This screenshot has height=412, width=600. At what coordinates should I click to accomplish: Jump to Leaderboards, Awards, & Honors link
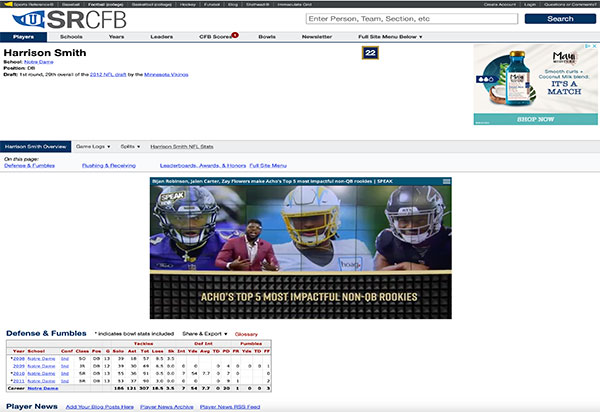click(203, 166)
